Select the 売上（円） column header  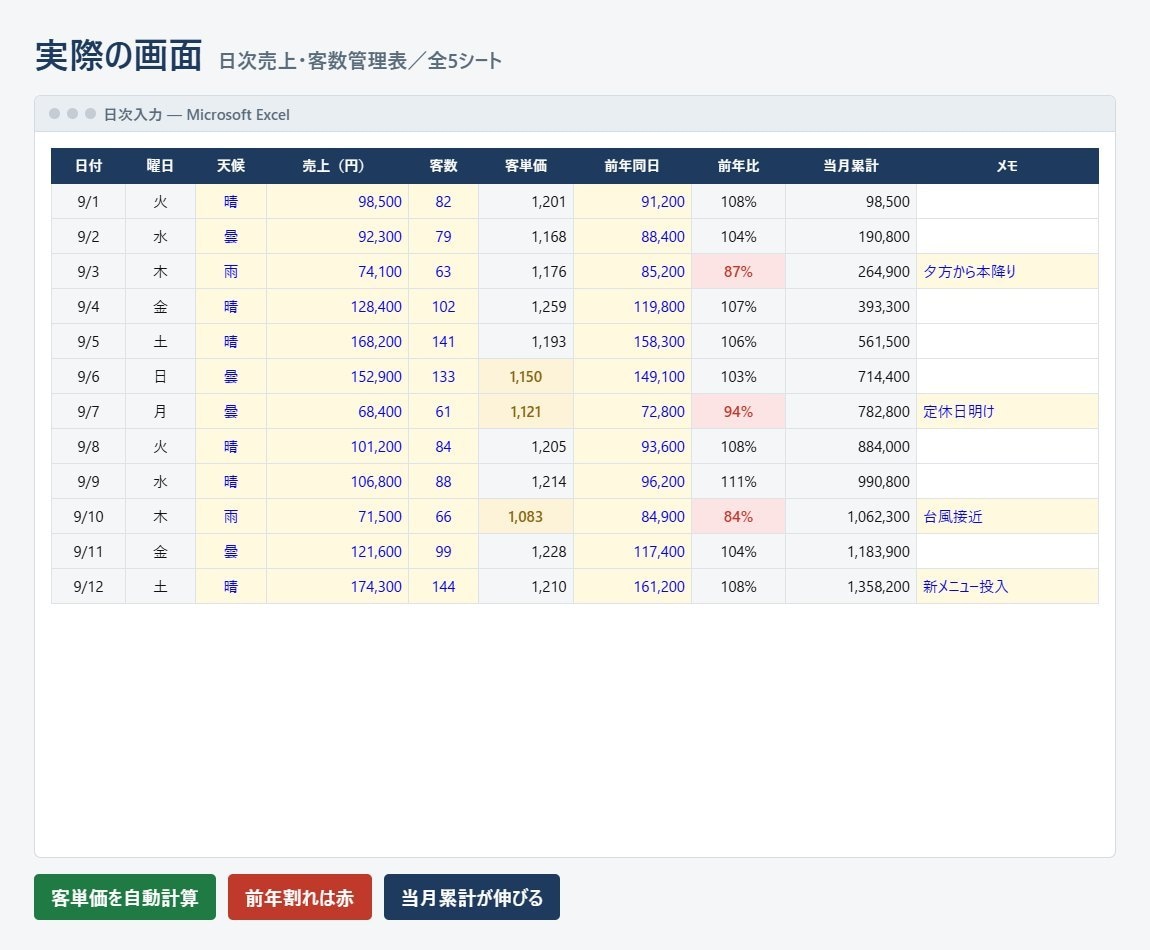pos(337,166)
